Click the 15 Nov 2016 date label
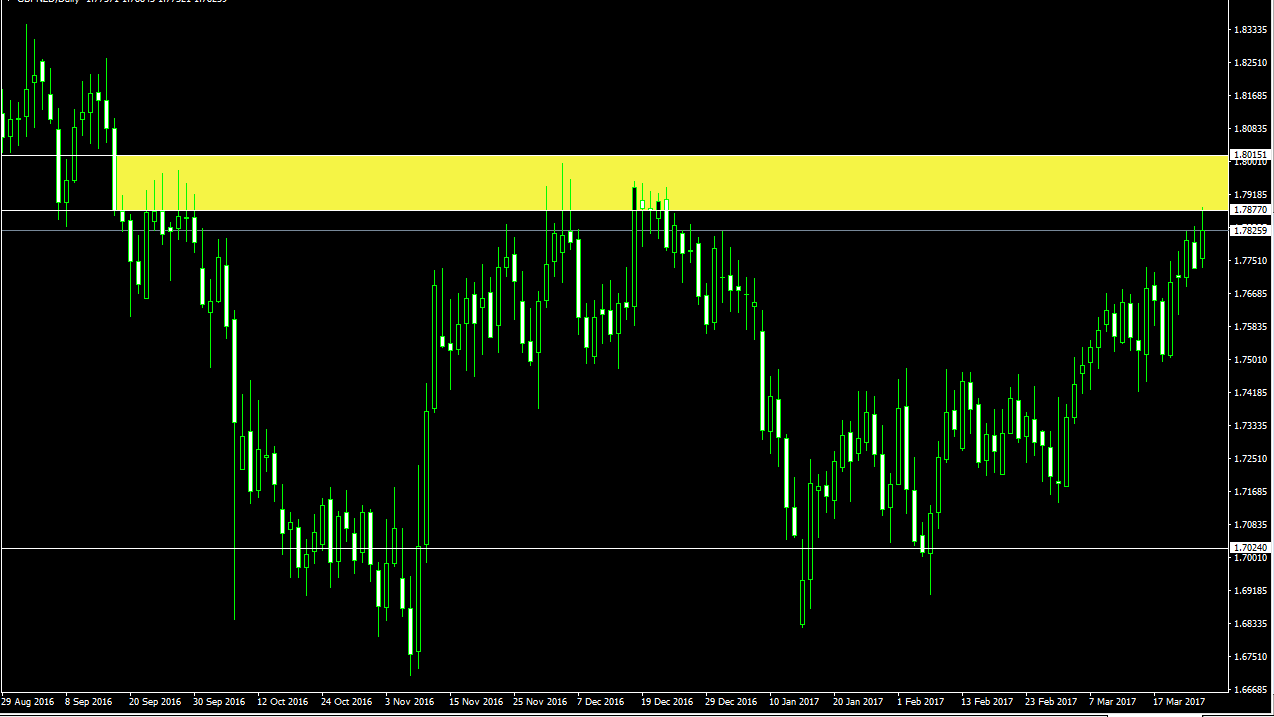 tap(476, 702)
